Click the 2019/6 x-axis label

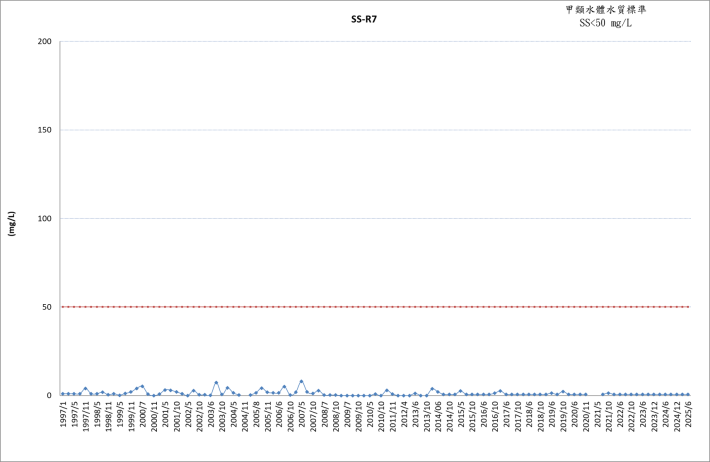[x=552, y=413]
